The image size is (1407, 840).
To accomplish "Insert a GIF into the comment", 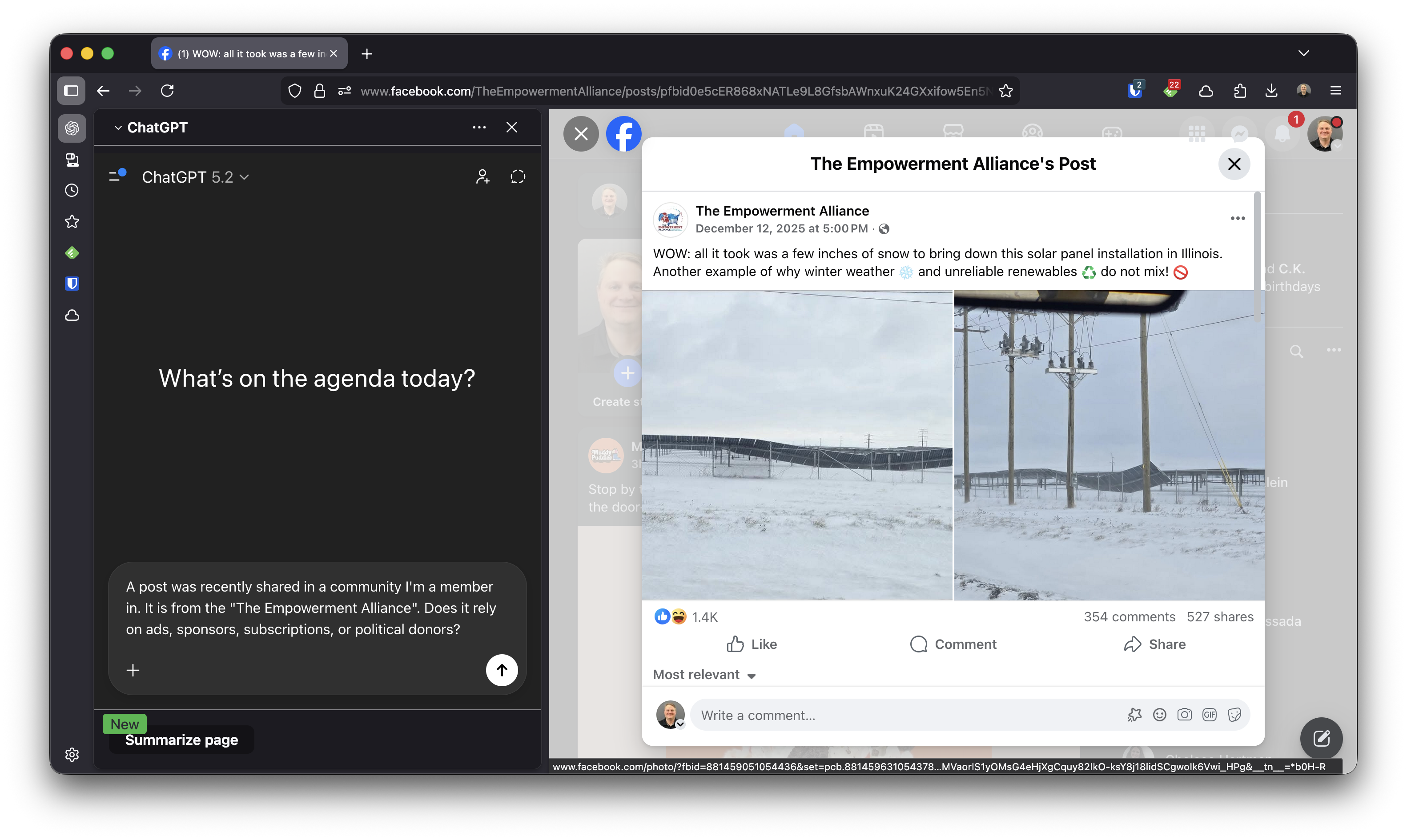I will pos(1210,714).
